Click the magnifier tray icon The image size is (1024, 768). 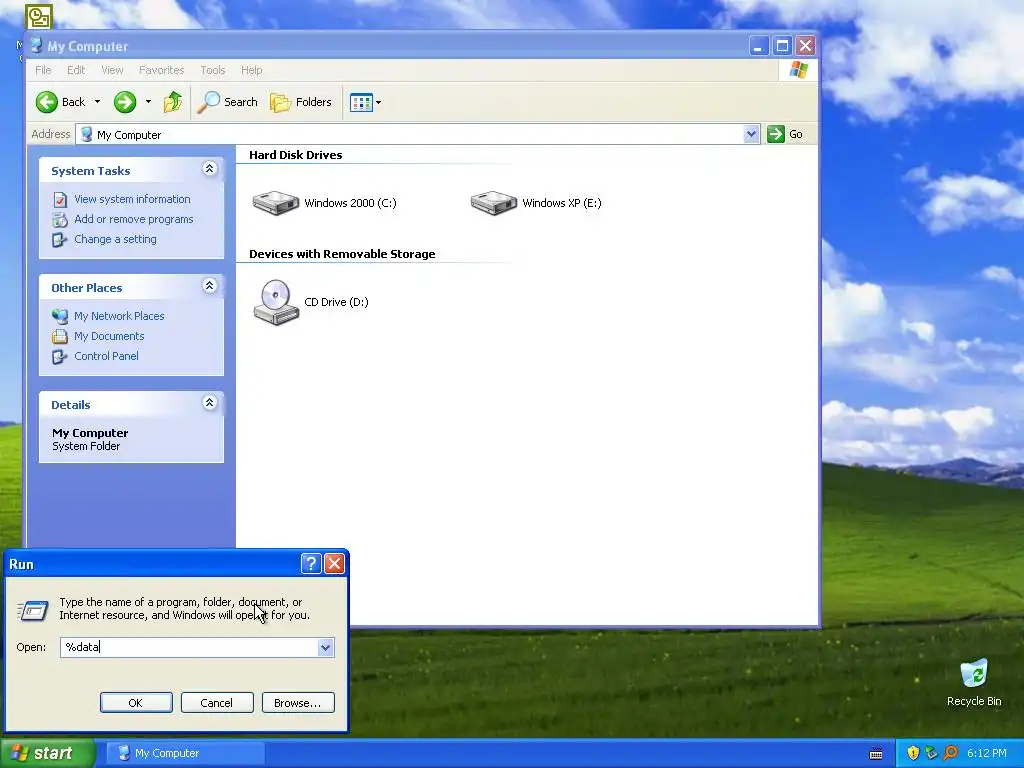pos(950,753)
